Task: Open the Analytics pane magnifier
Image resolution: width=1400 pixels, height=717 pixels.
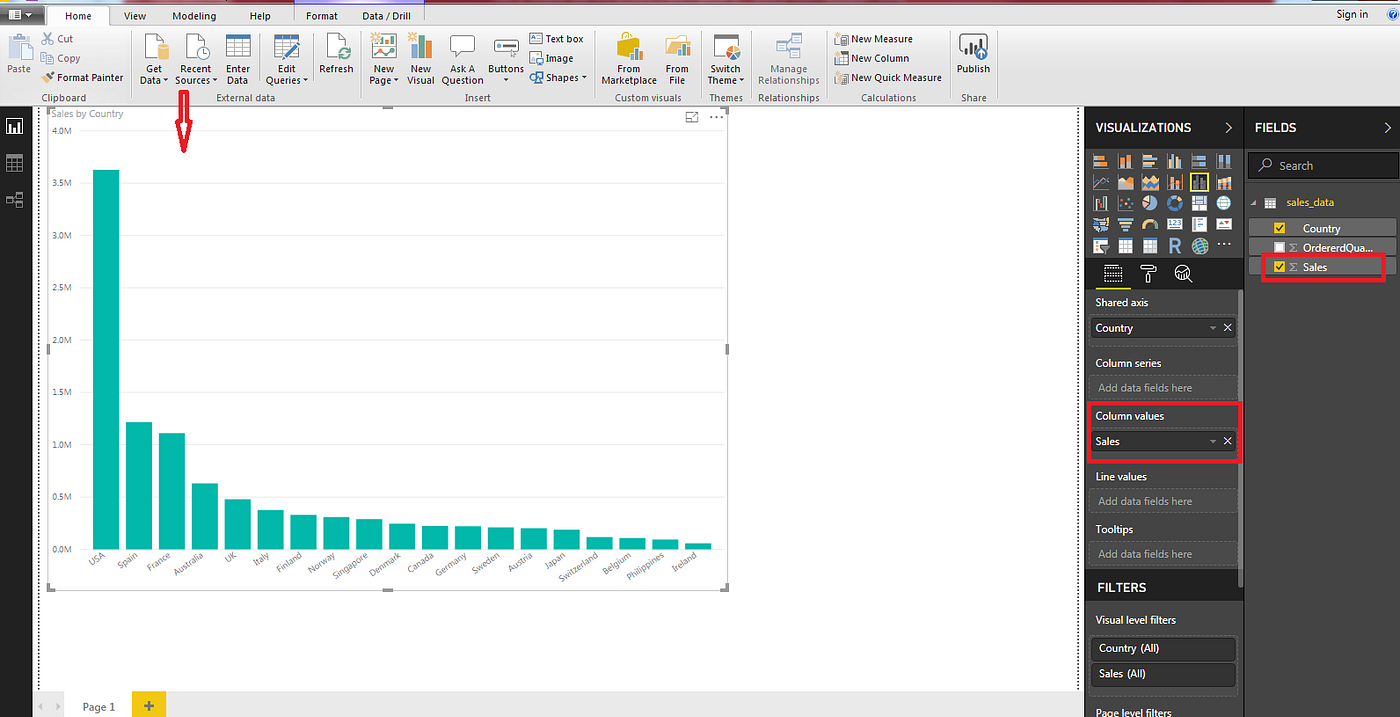Action: (x=1183, y=273)
